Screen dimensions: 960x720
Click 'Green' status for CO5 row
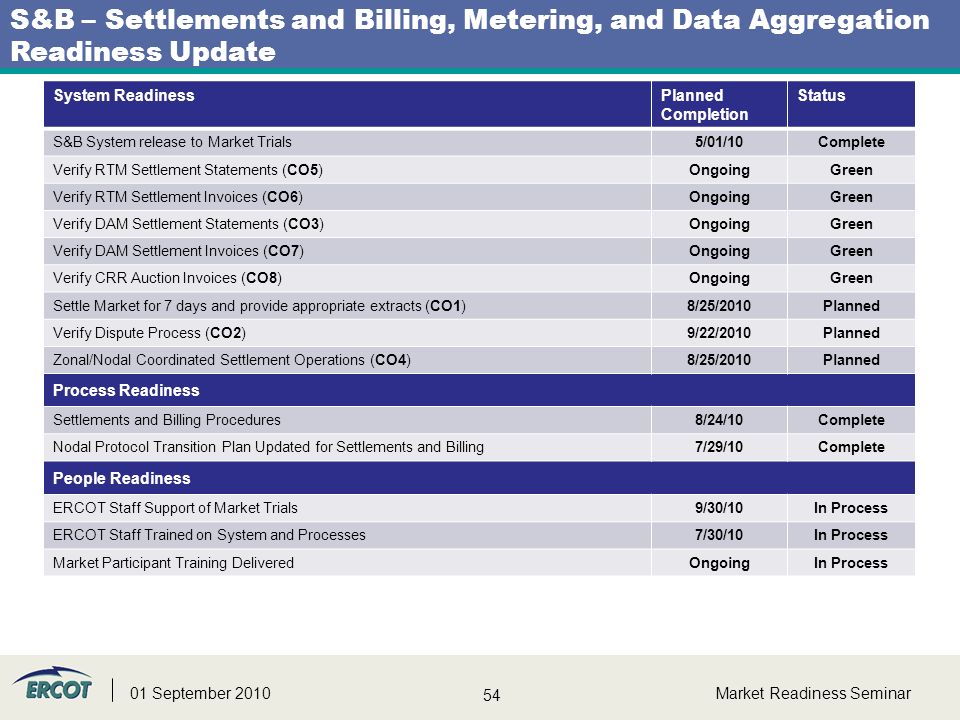(851, 170)
